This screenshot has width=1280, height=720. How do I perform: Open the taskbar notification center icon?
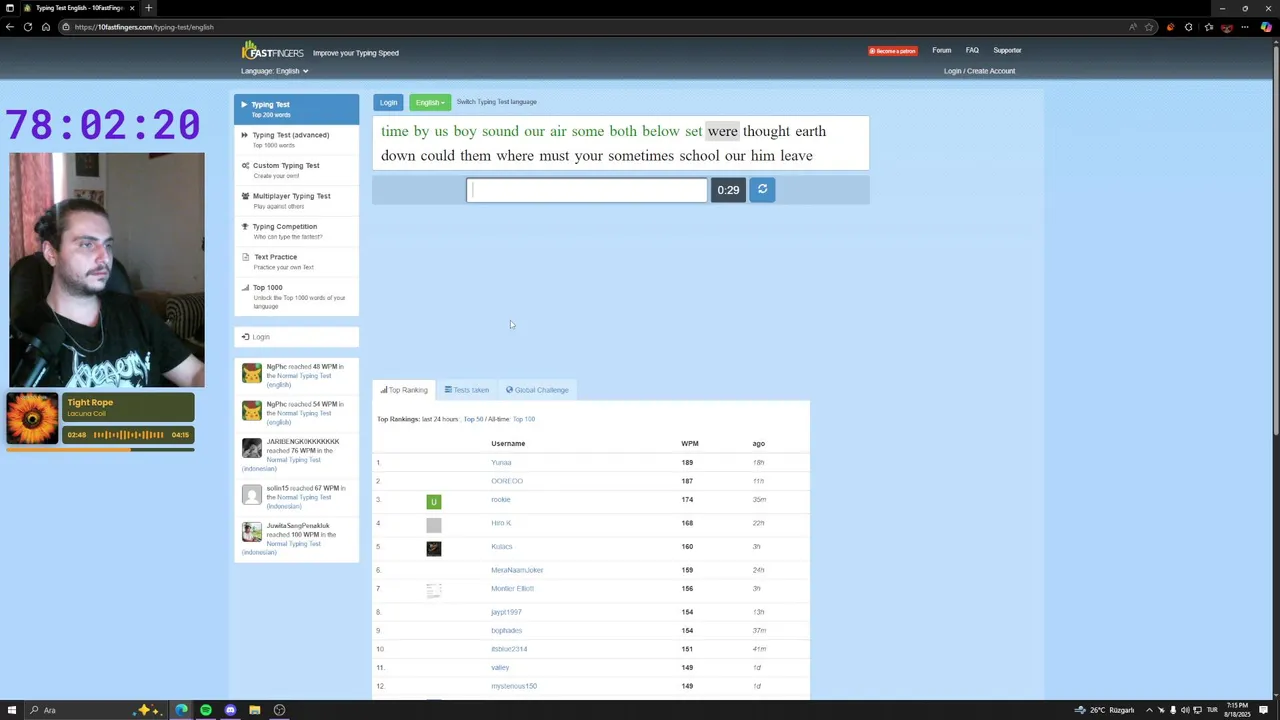click(1263, 710)
